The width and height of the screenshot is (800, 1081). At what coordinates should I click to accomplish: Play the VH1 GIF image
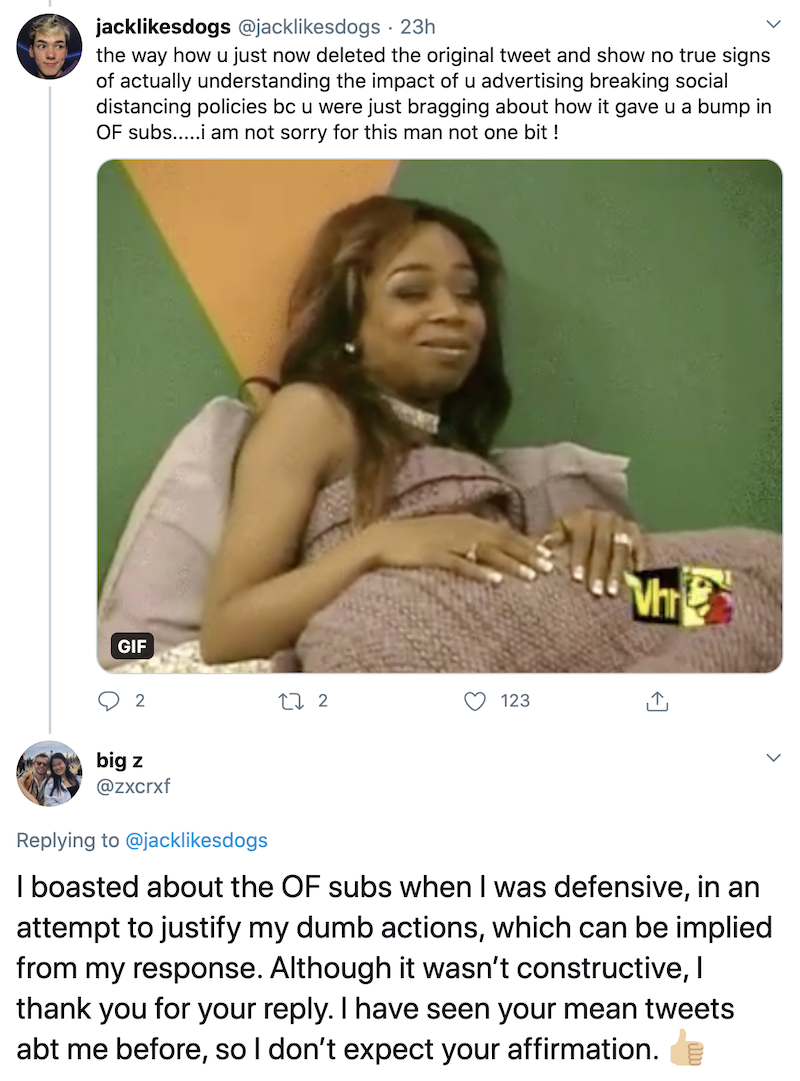pos(440,415)
